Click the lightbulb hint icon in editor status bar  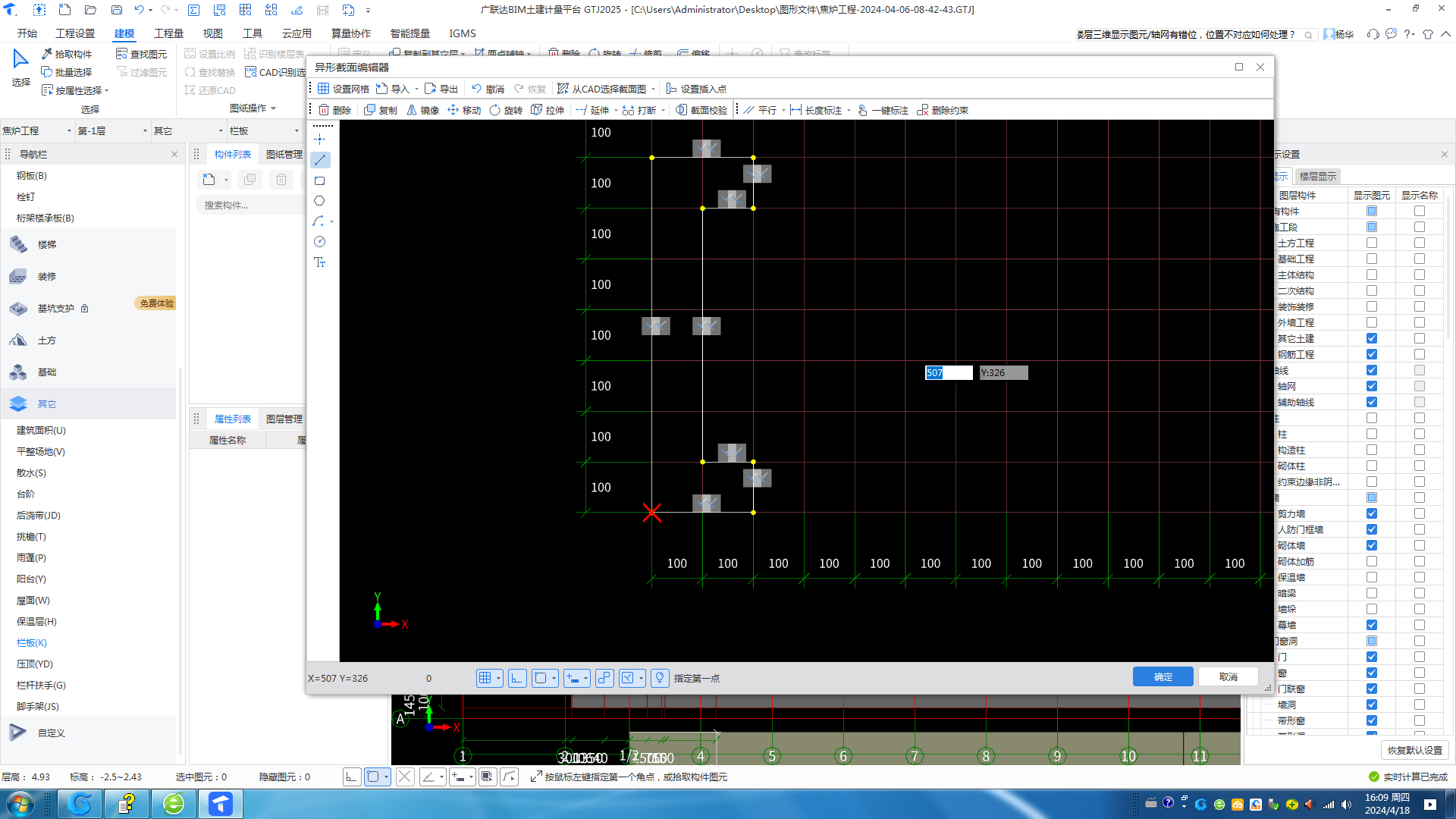660,678
